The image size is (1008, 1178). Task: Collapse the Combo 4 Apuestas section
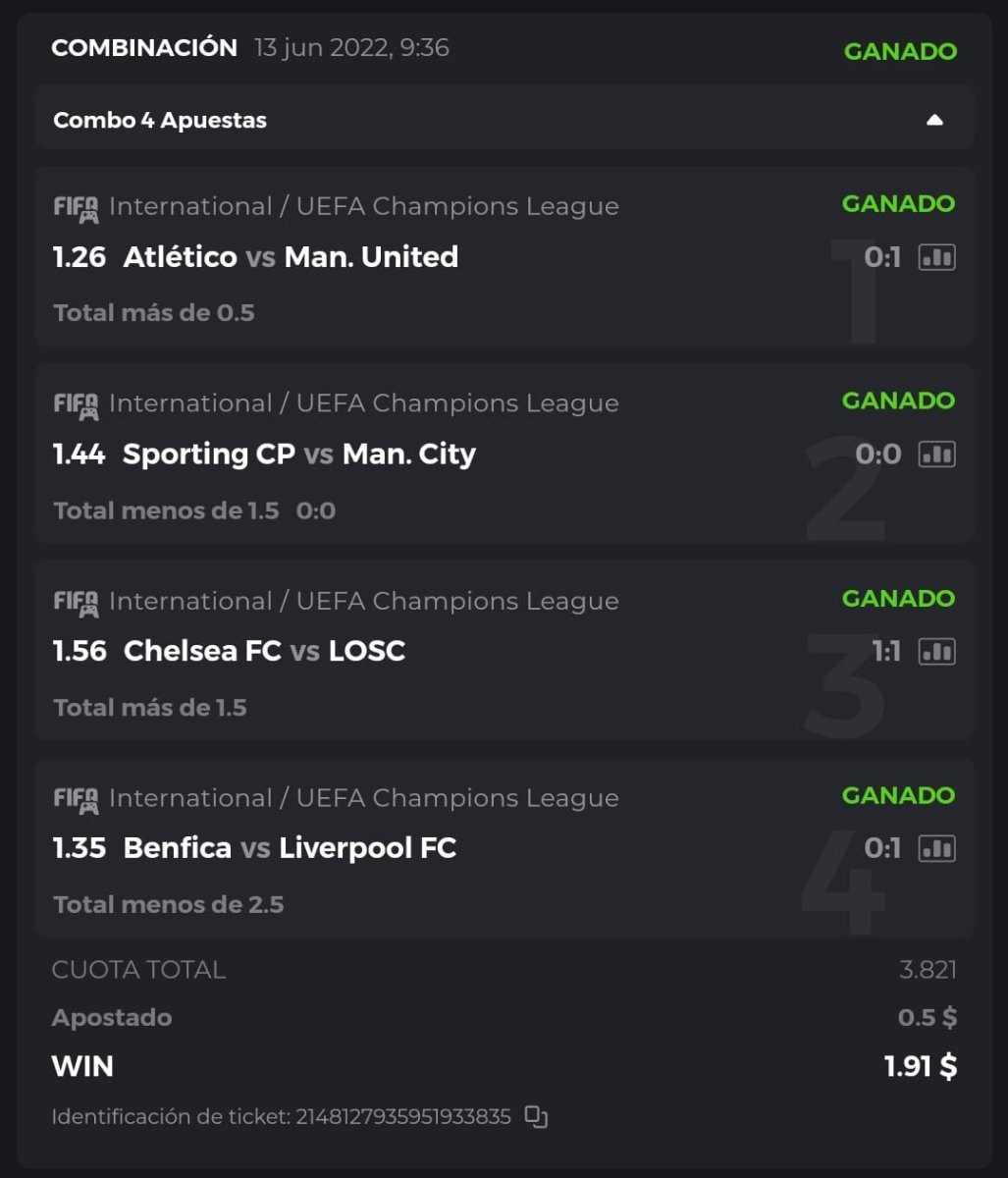(934, 120)
